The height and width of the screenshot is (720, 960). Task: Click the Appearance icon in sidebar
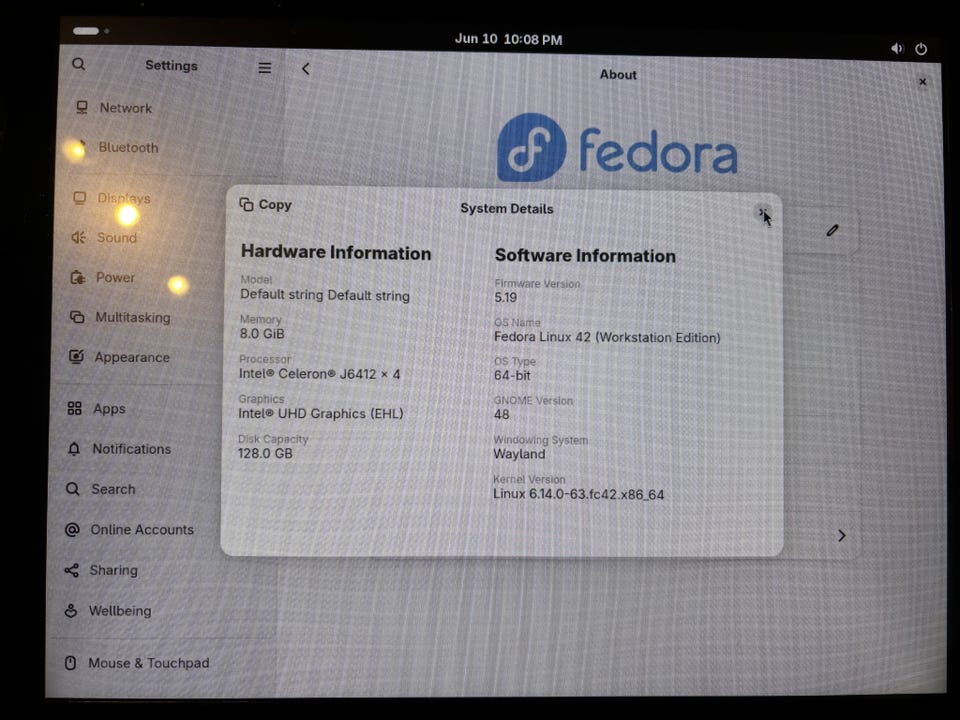[76, 356]
